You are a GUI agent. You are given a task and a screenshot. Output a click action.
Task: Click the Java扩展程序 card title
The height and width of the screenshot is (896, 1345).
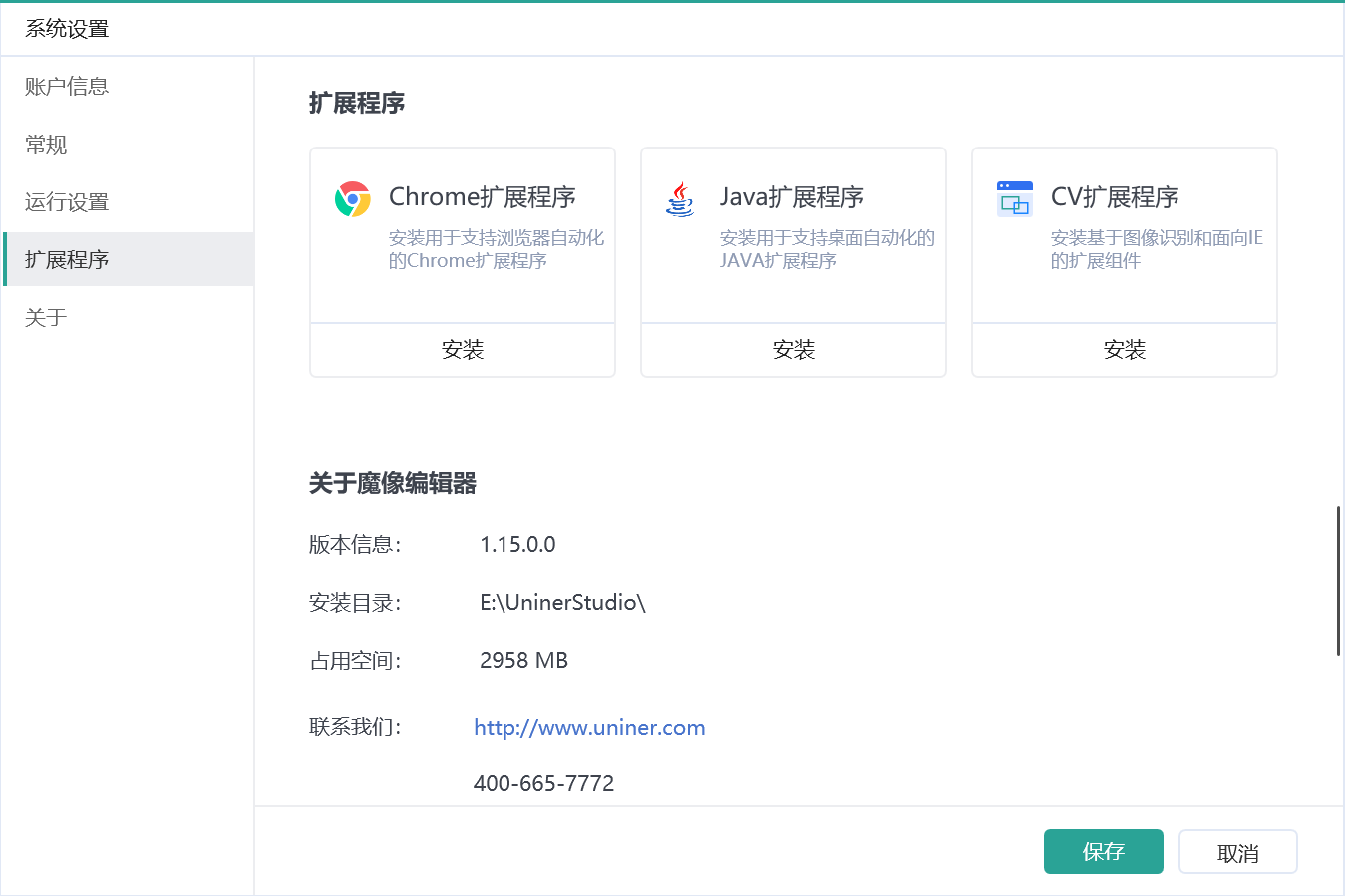click(792, 197)
